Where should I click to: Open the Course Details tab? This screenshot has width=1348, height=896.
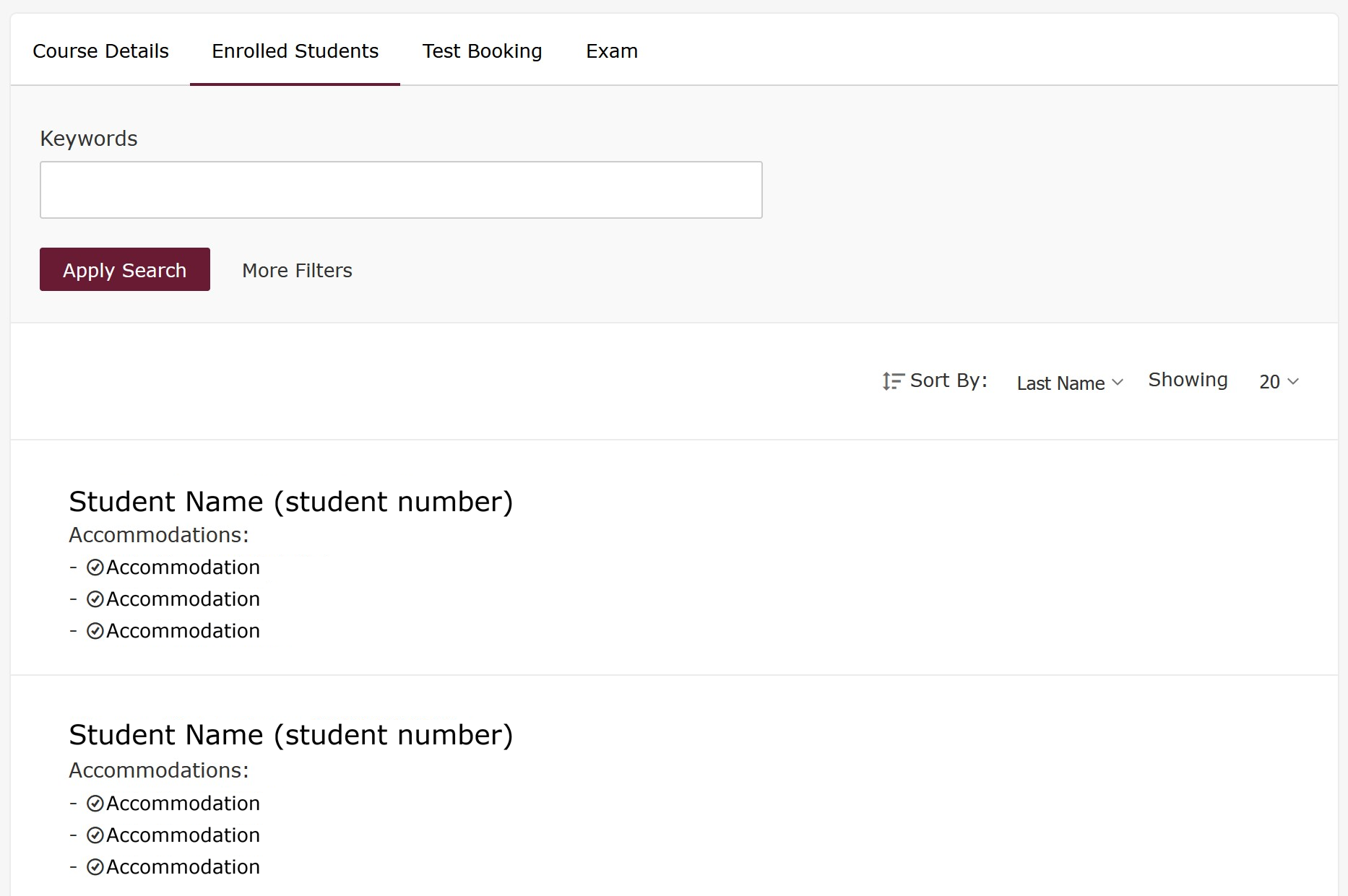click(x=100, y=51)
